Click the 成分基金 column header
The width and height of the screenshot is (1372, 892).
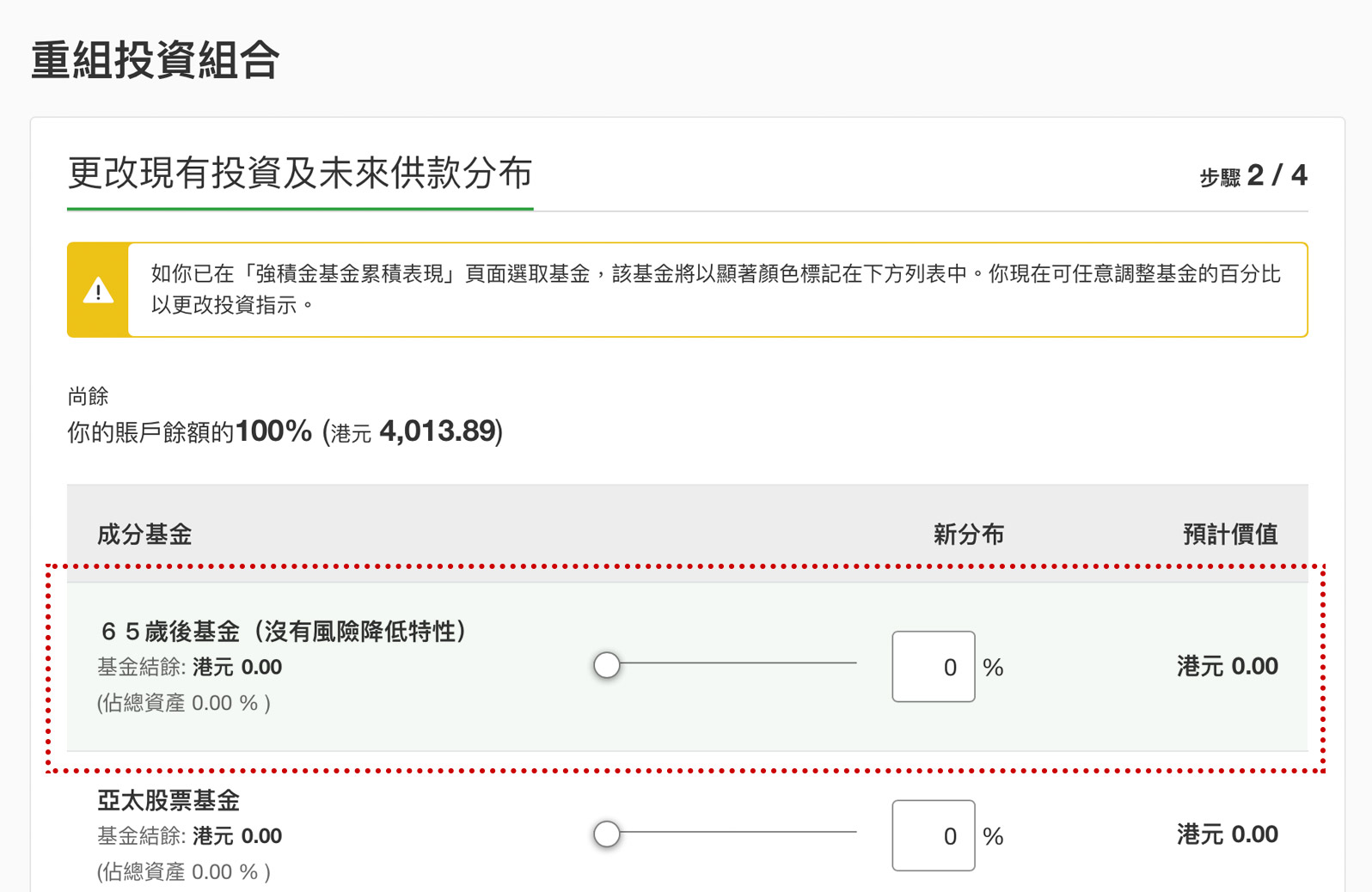(144, 535)
